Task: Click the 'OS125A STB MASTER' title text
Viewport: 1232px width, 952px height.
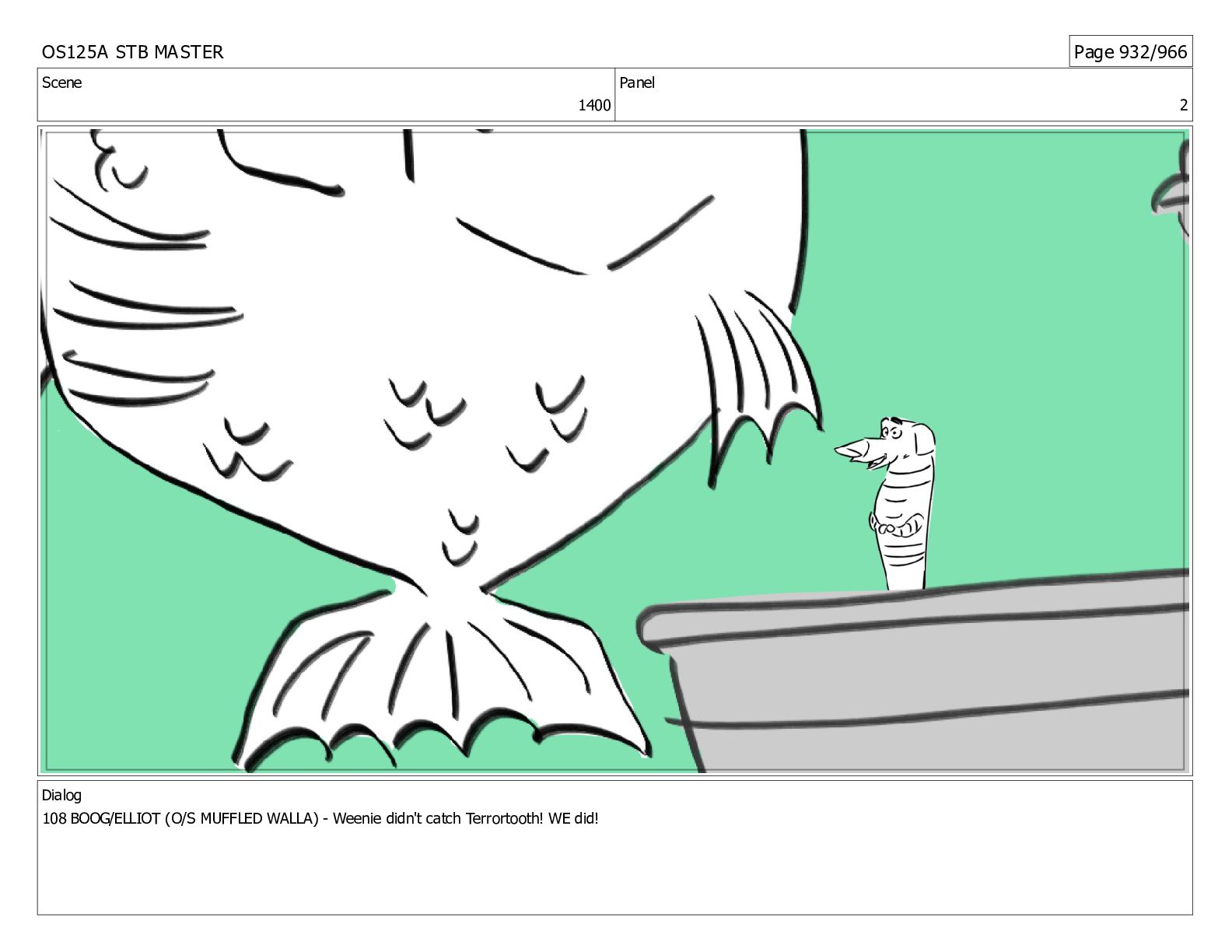Action: tap(132, 52)
